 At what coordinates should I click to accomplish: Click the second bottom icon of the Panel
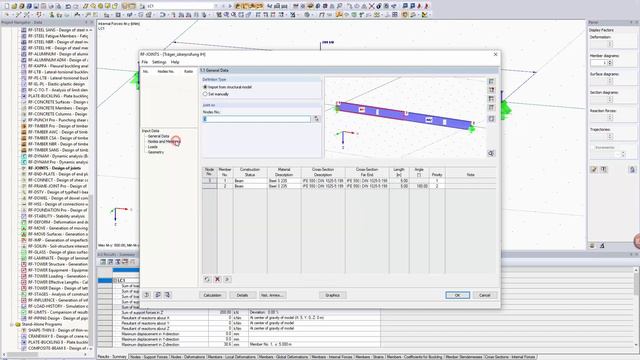click(x=602, y=245)
